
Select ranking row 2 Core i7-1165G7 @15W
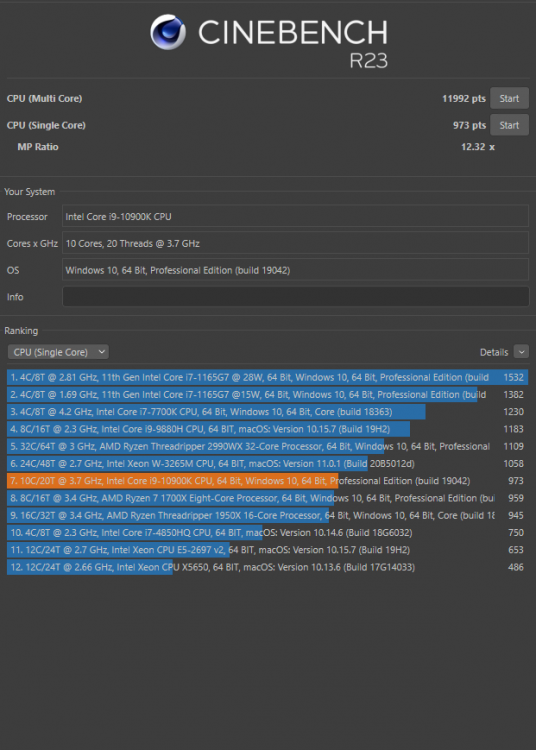click(x=268, y=395)
